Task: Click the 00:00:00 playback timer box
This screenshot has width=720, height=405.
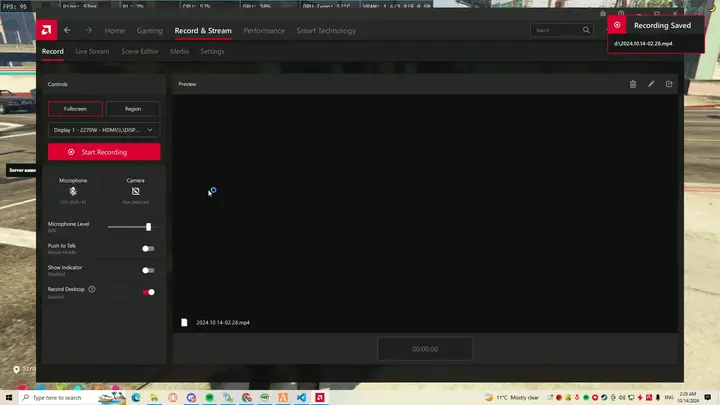Action: tap(425, 349)
